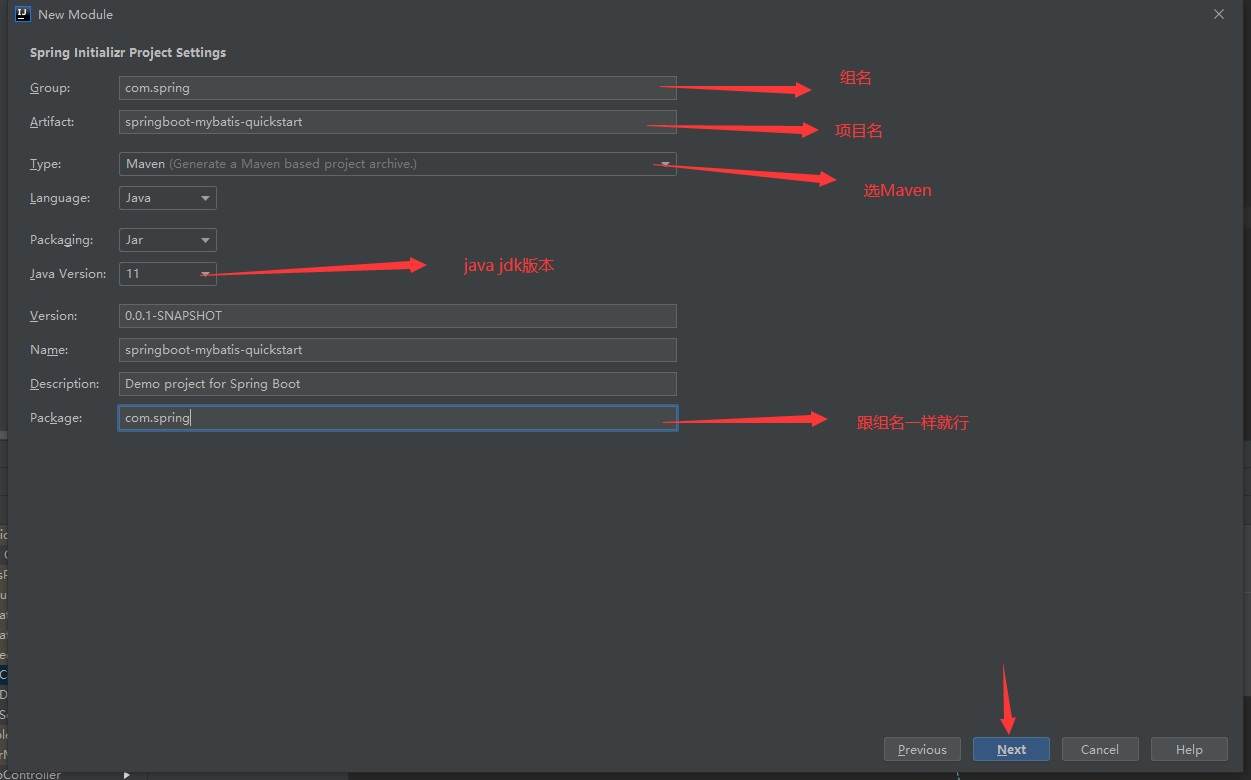Click the Artifact label

click(x=52, y=122)
